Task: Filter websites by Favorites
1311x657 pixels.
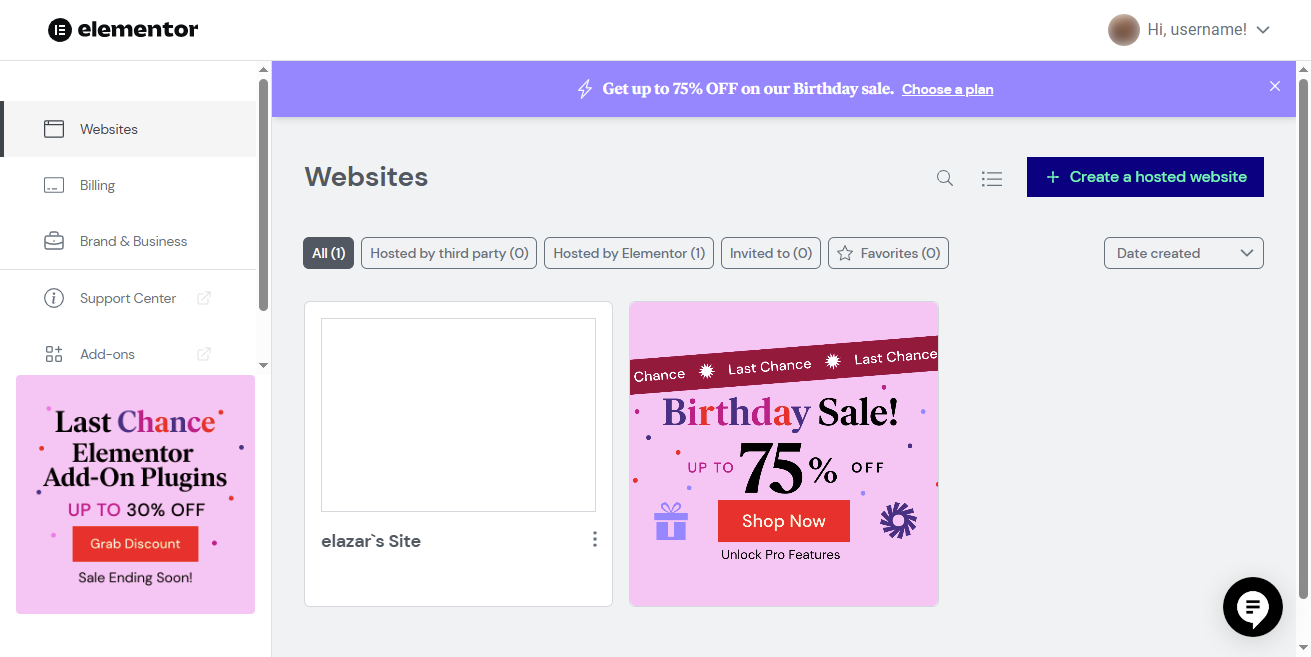Action: (x=888, y=252)
